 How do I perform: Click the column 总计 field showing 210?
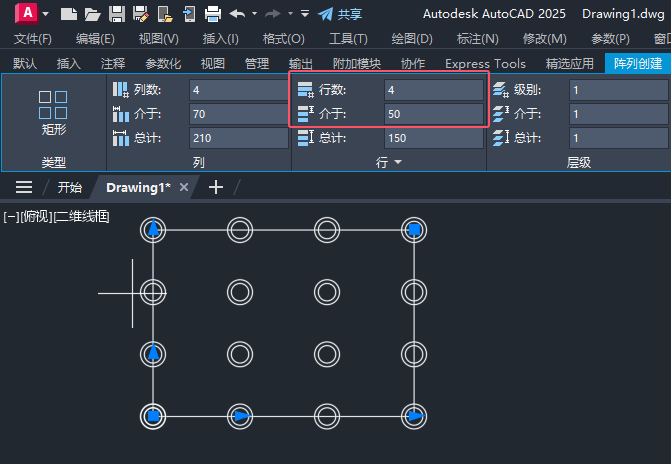pos(238,138)
